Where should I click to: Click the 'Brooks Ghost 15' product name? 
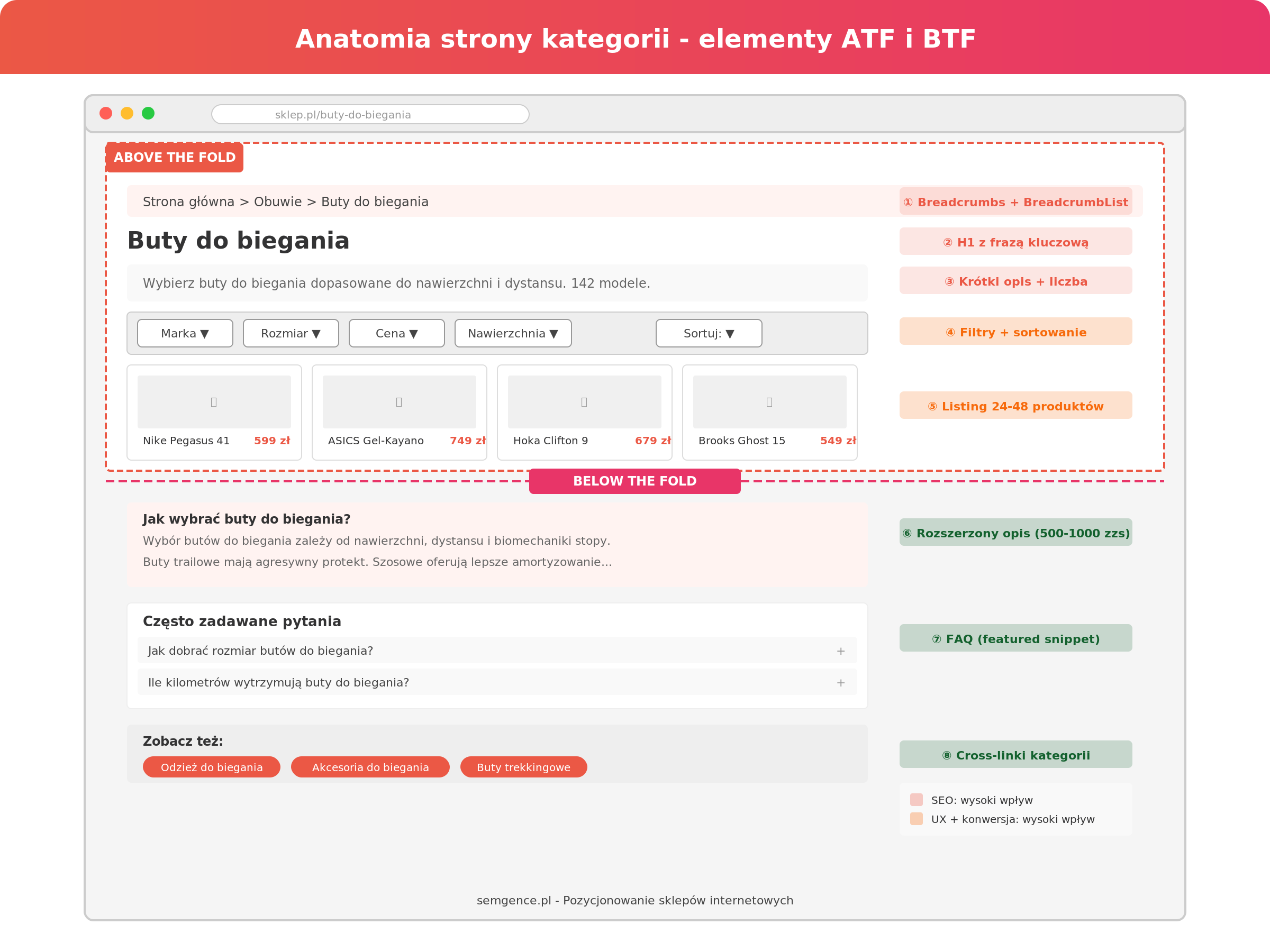point(742,441)
